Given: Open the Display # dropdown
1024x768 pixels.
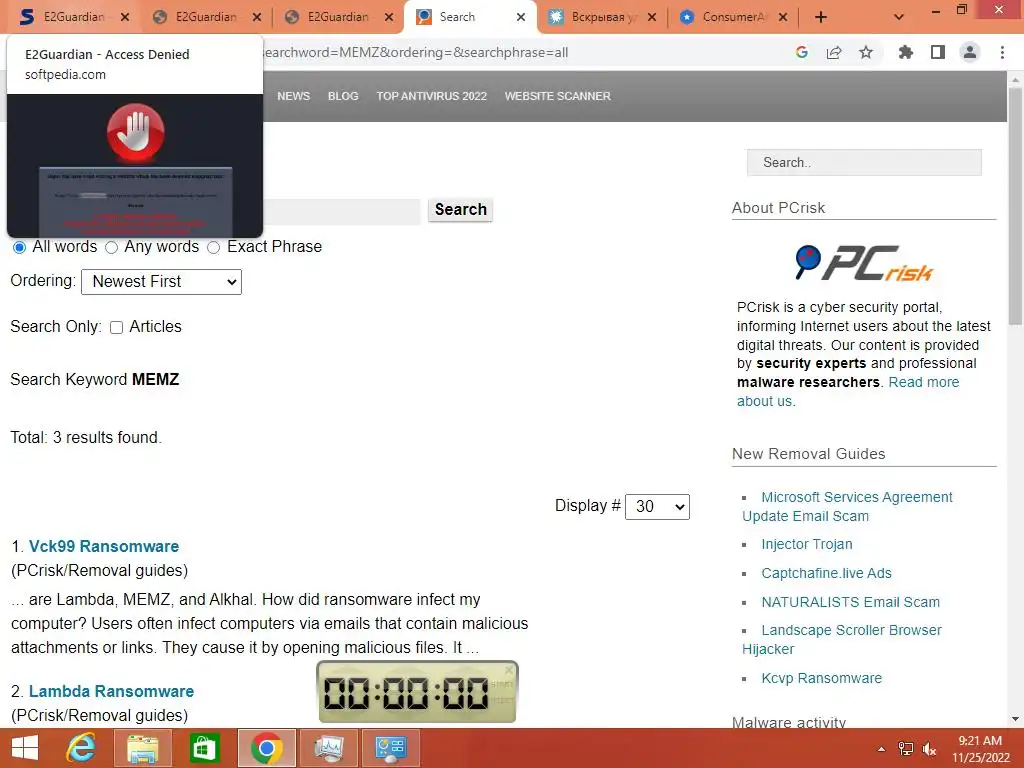Looking at the screenshot, I should pos(657,507).
